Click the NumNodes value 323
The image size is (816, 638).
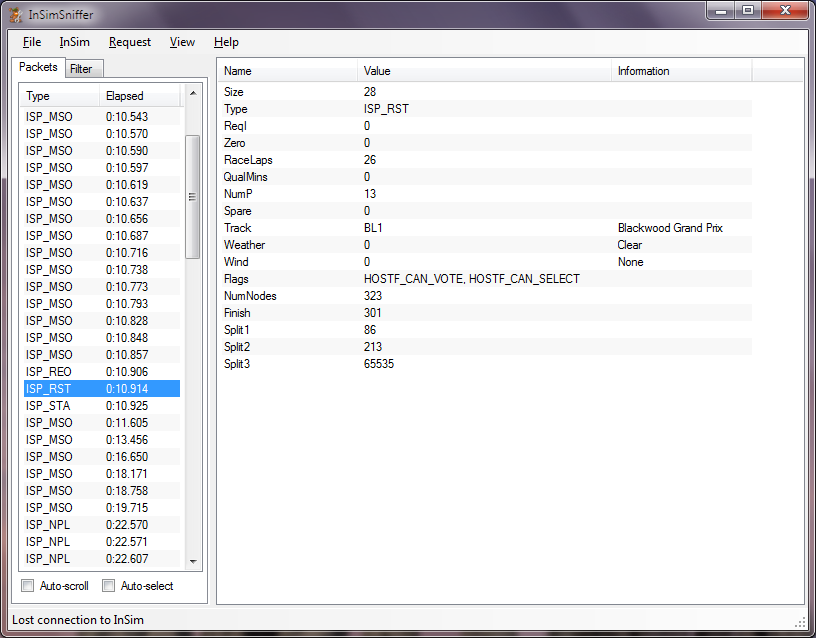pos(373,296)
